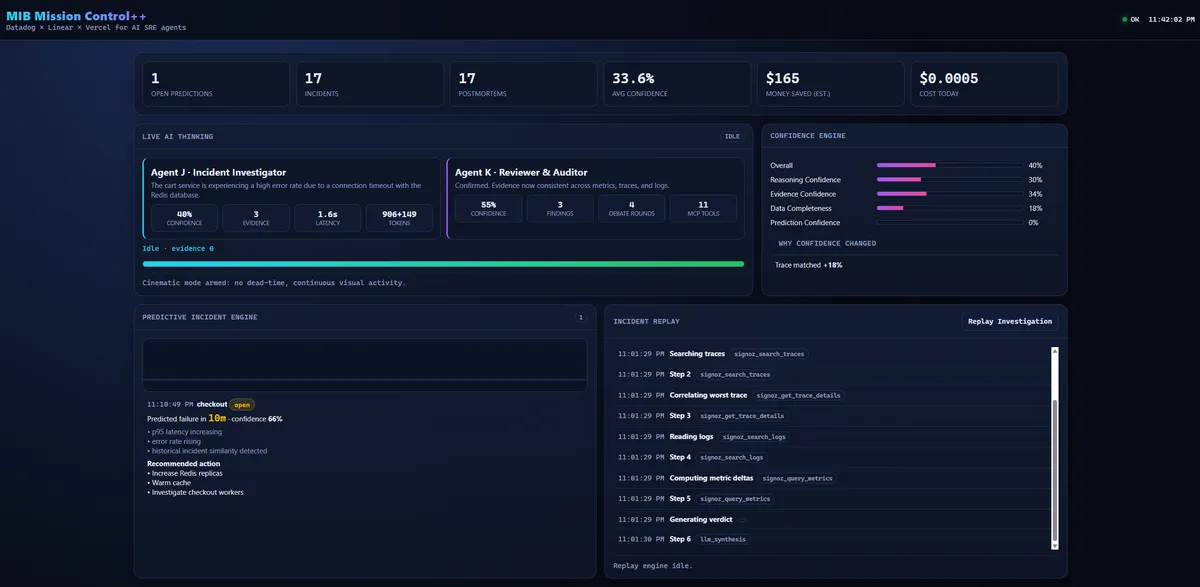Screen dimensions: 1200x587
Task: Click the Idle · evidence 0 status line
Action: click(x=178, y=248)
